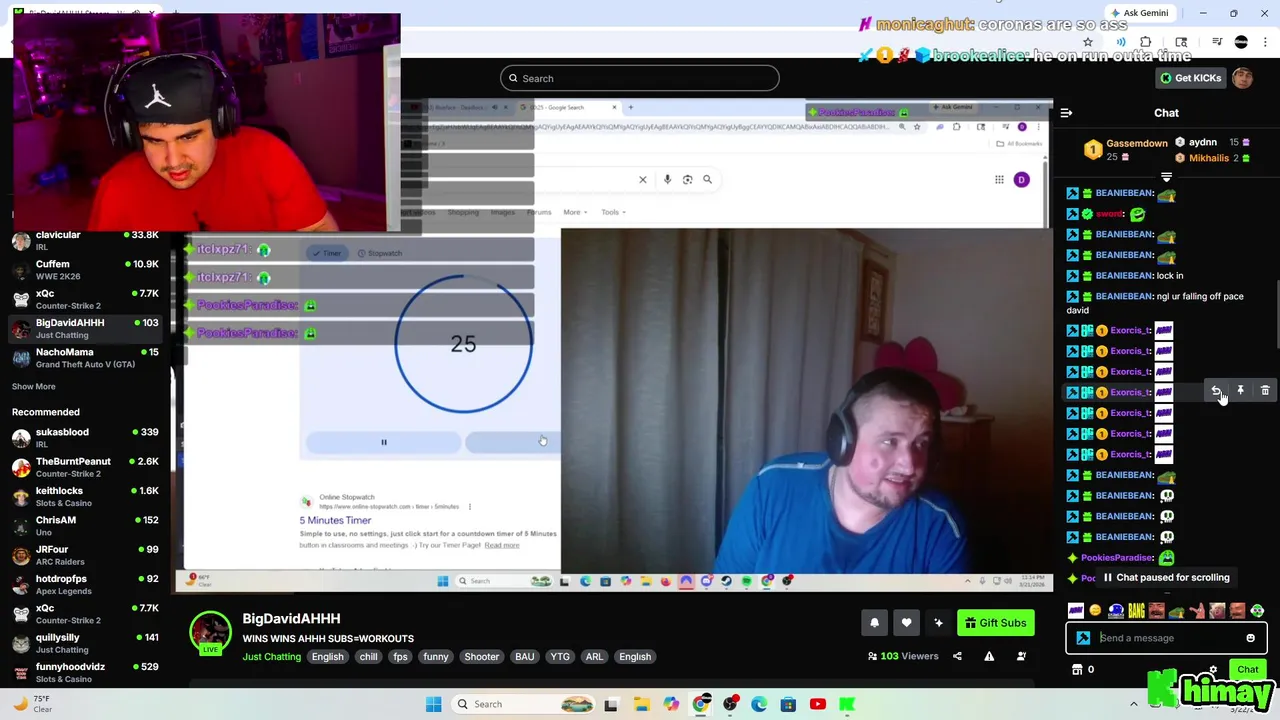Insert the yellow smiley emote from quick bar
This screenshot has width=1280, height=720.
point(1095,610)
